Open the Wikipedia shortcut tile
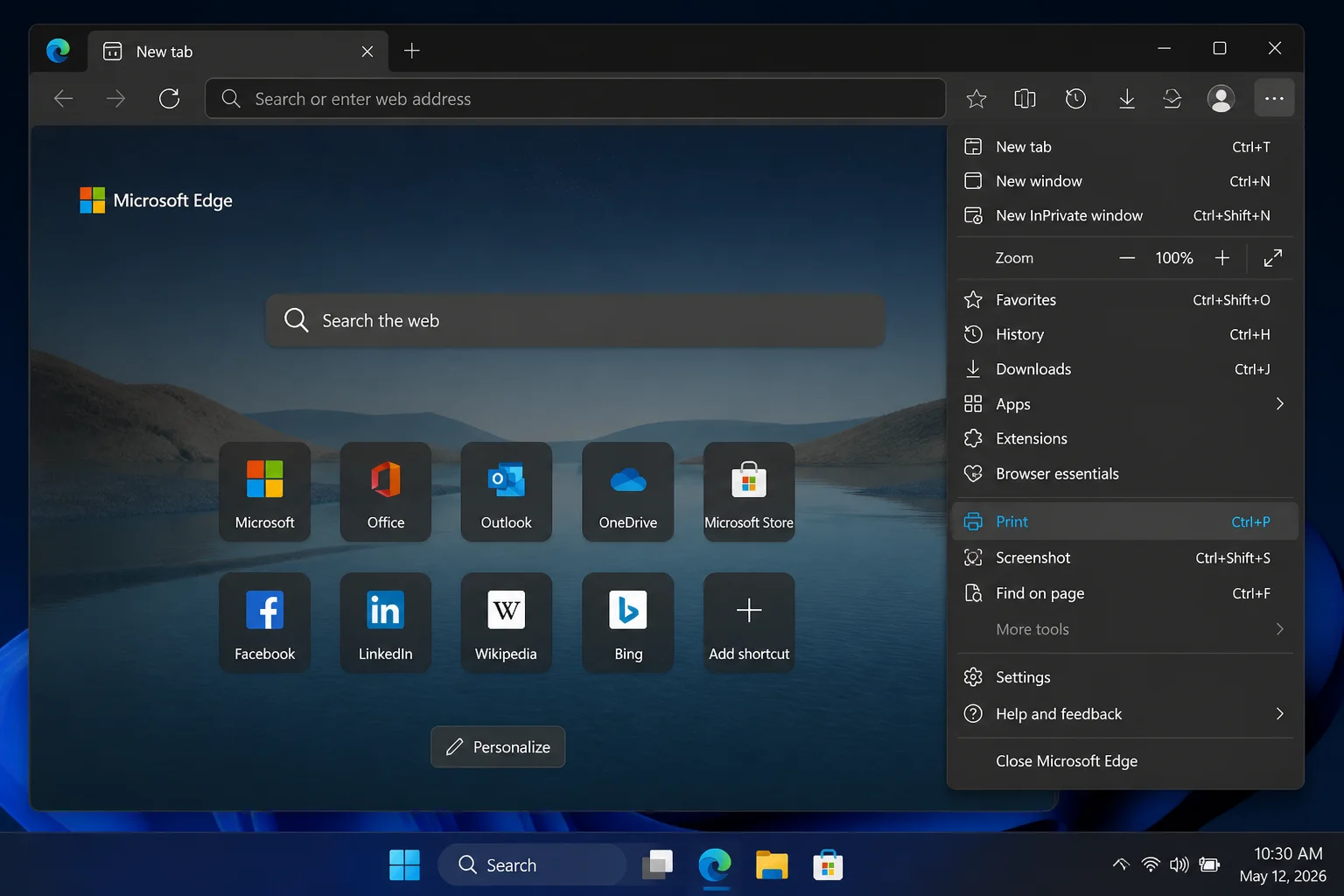Viewport: 1344px width, 896px height. click(x=507, y=622)
